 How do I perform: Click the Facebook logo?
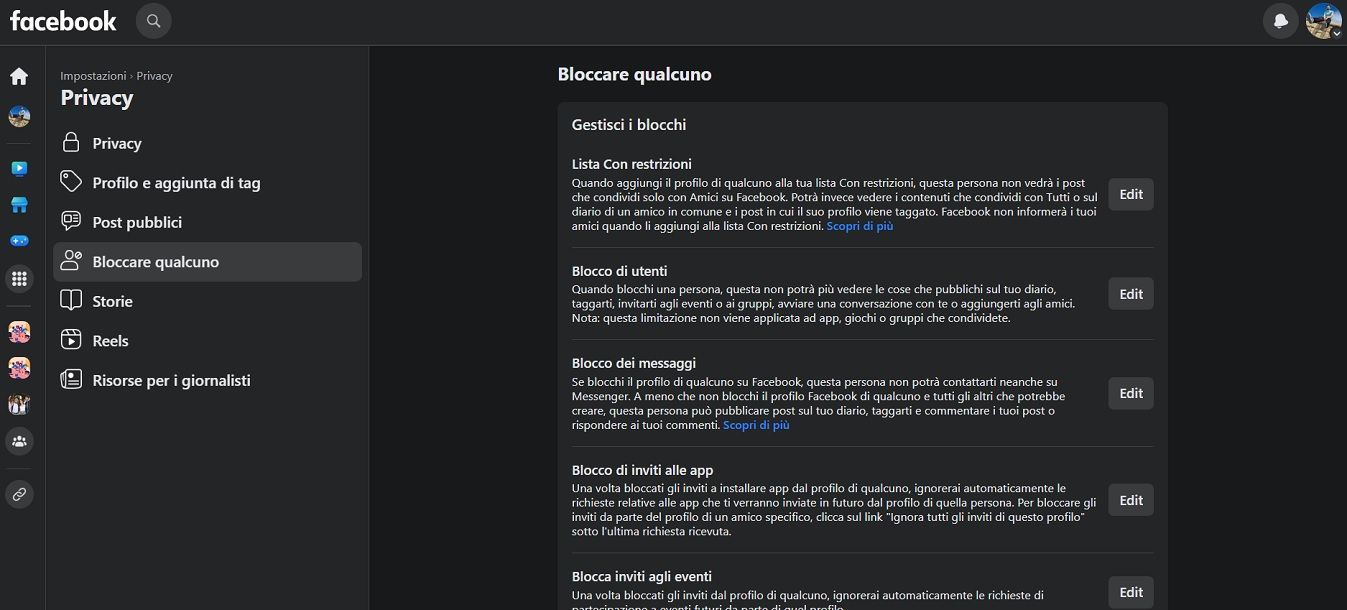[63, 20]
